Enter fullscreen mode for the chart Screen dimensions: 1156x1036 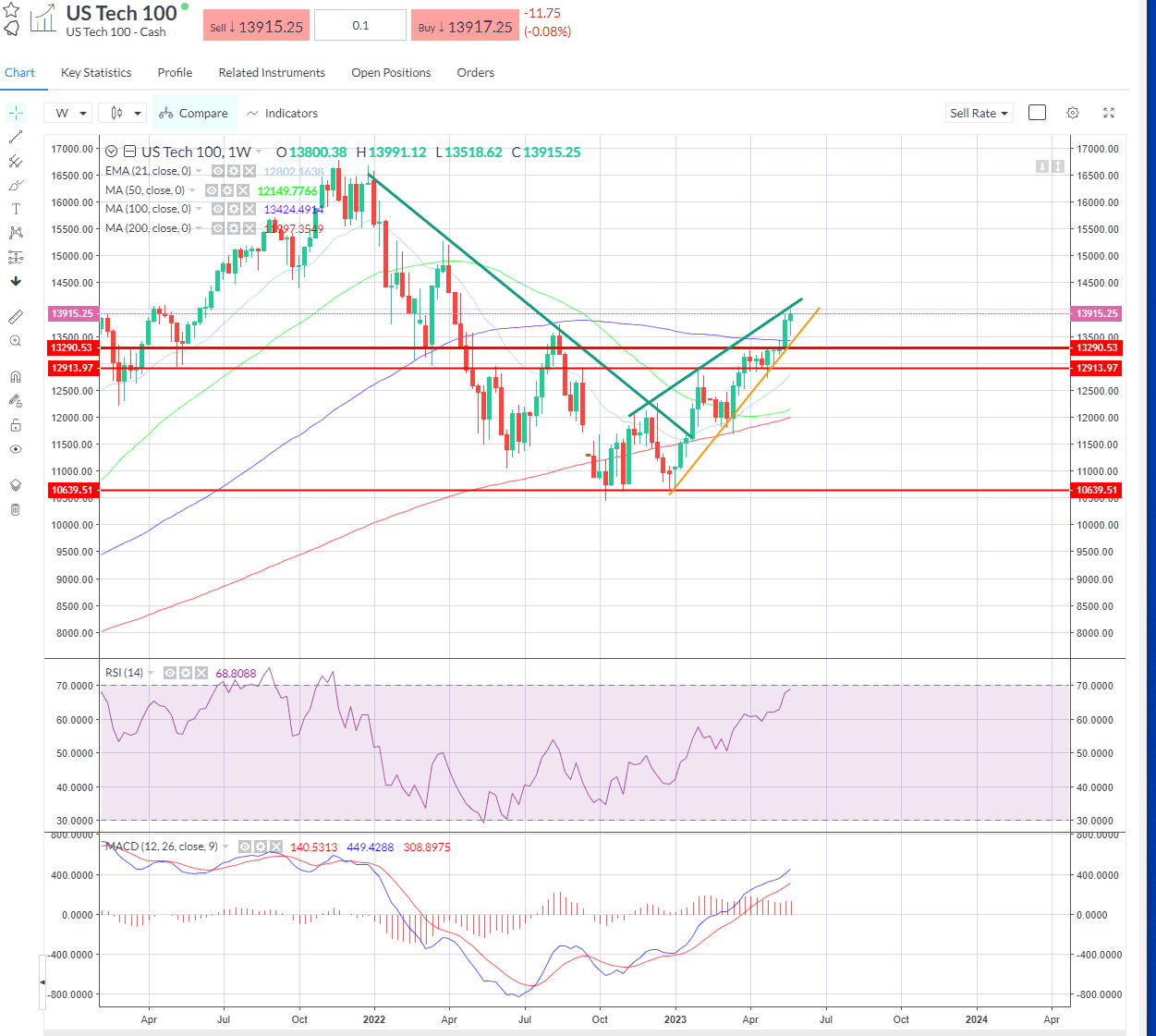pyautogui.click(x=1108, y=113)
